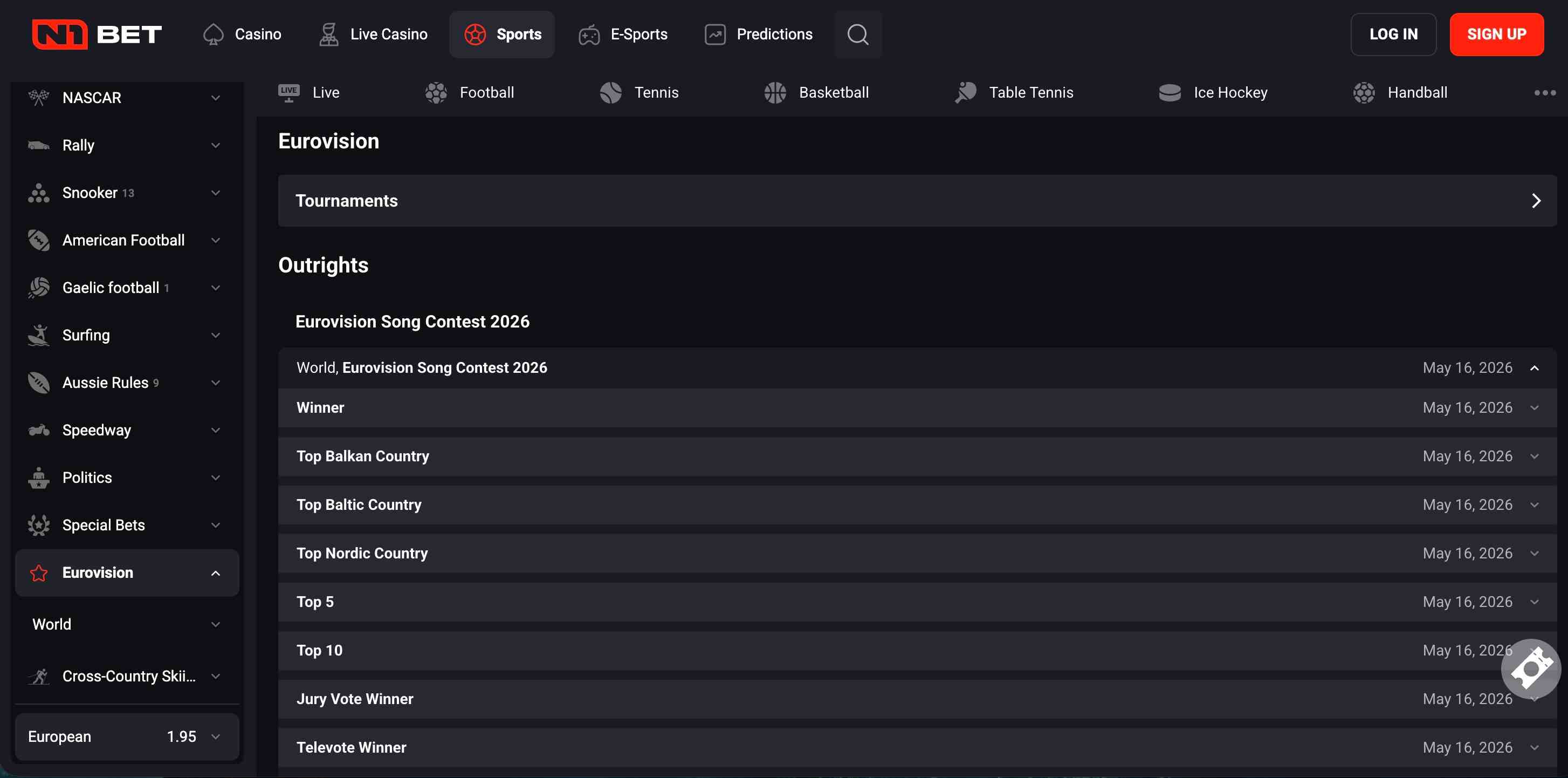Open the Casino menu item
Viewport: 1568px width, 778px height.
242,34
